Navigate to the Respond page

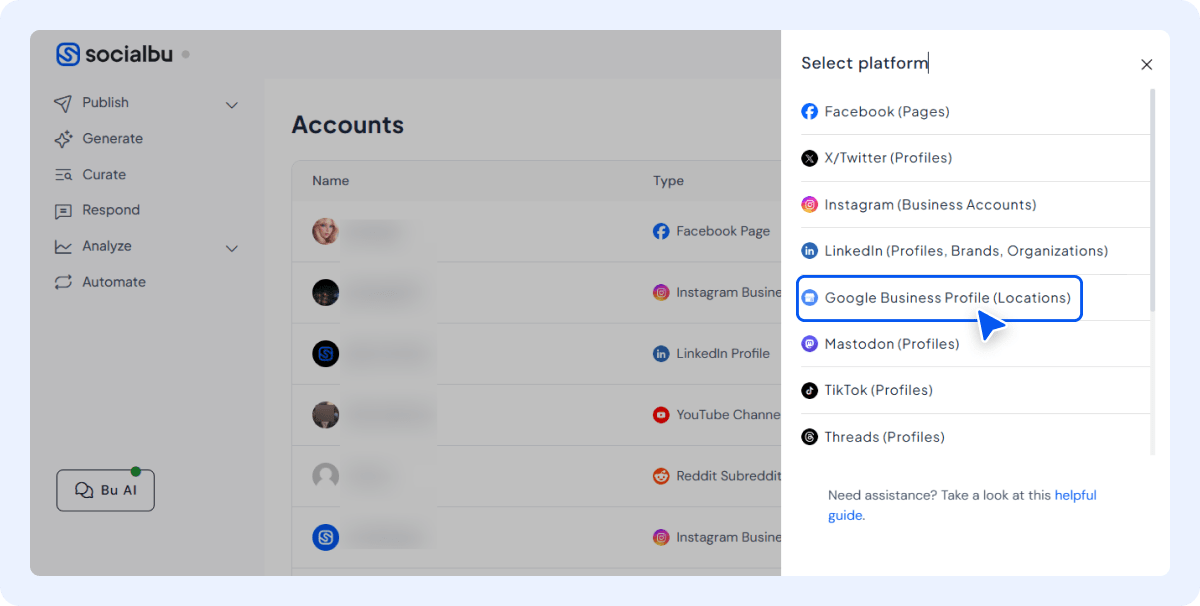(x=112, y=210)
